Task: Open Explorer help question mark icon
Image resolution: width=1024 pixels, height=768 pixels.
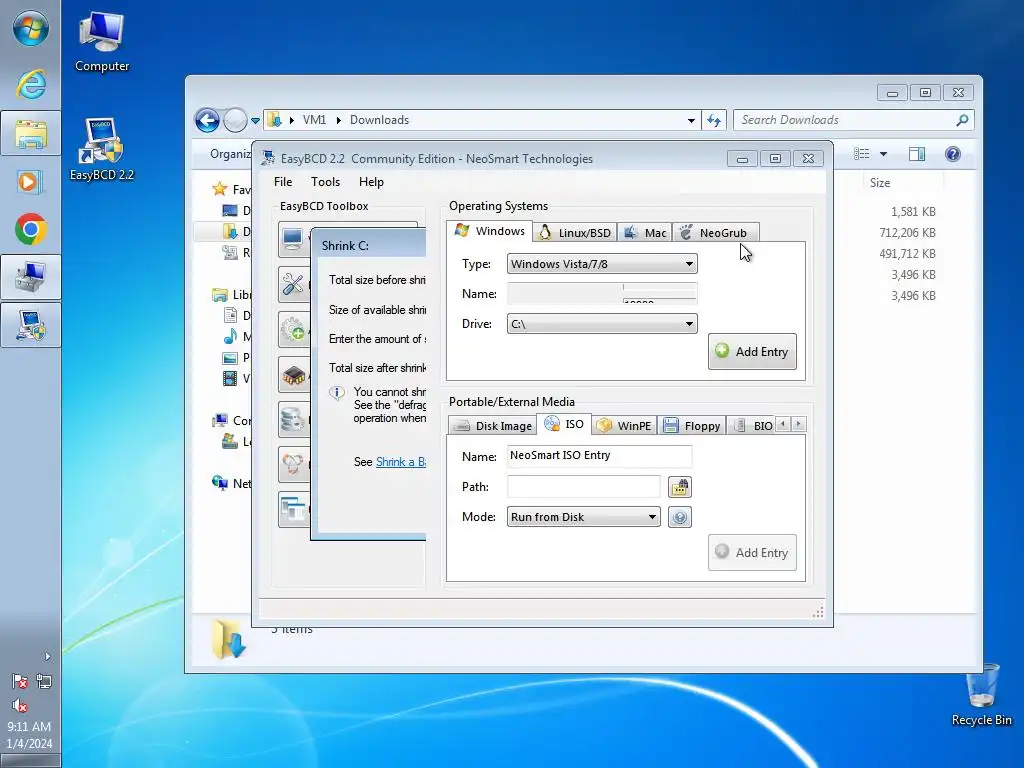Action: pos(953,154)
